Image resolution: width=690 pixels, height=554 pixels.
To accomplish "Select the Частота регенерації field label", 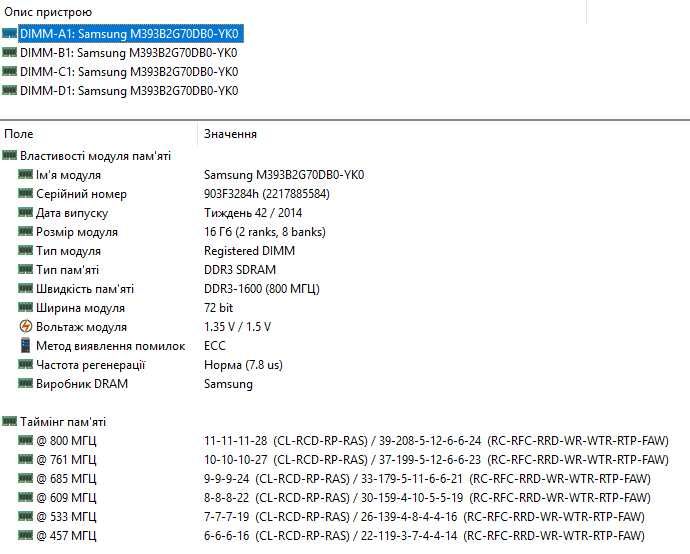I will (91, 365).
